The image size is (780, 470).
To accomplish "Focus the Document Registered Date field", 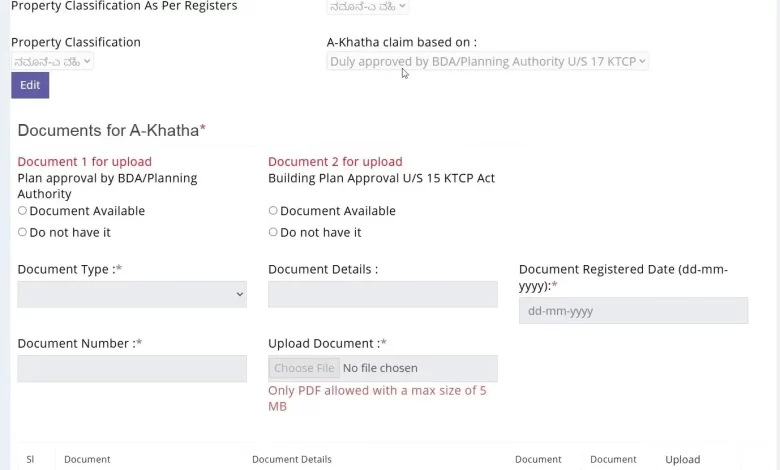I will [633, 311].
